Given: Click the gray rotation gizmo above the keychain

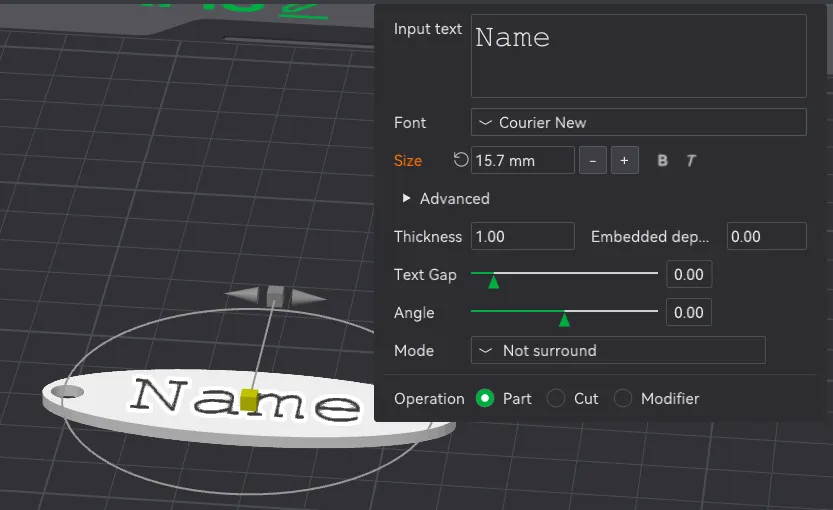Looking at the screenshot, I should point(275,296).
